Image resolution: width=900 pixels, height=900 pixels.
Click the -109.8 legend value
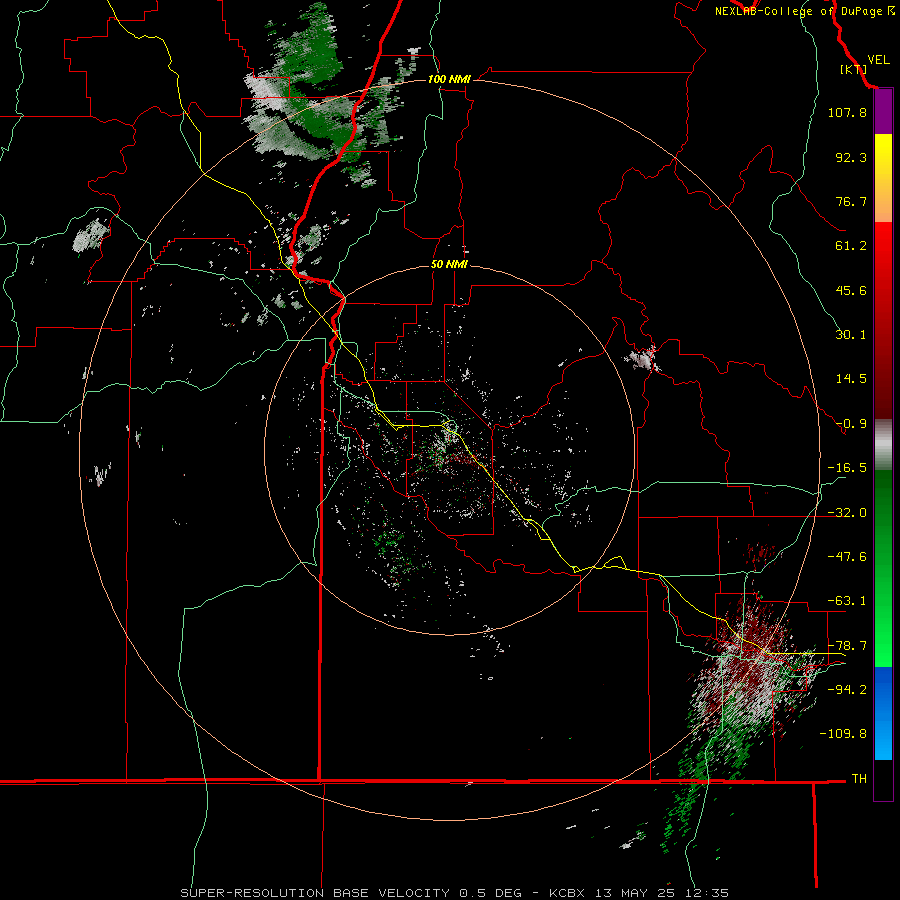(843, 734)
